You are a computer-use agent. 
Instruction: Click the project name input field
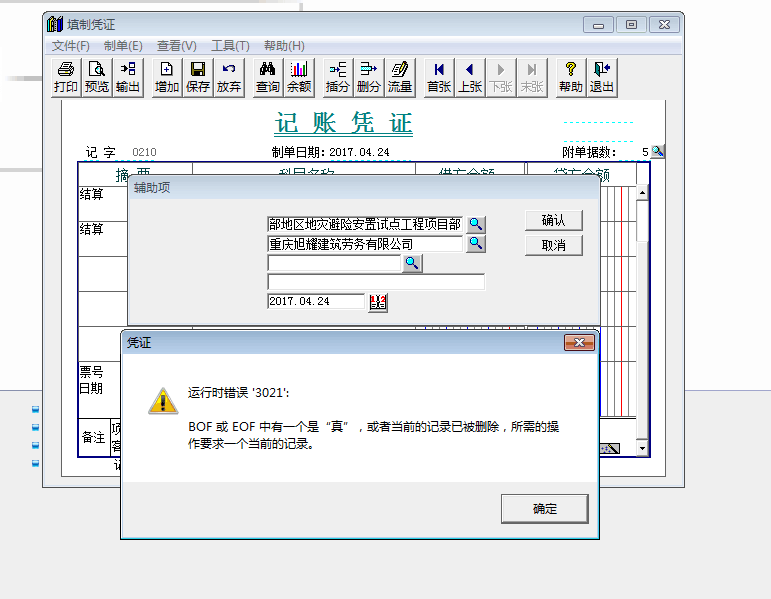pyautogui.click(x=365, y=224)
